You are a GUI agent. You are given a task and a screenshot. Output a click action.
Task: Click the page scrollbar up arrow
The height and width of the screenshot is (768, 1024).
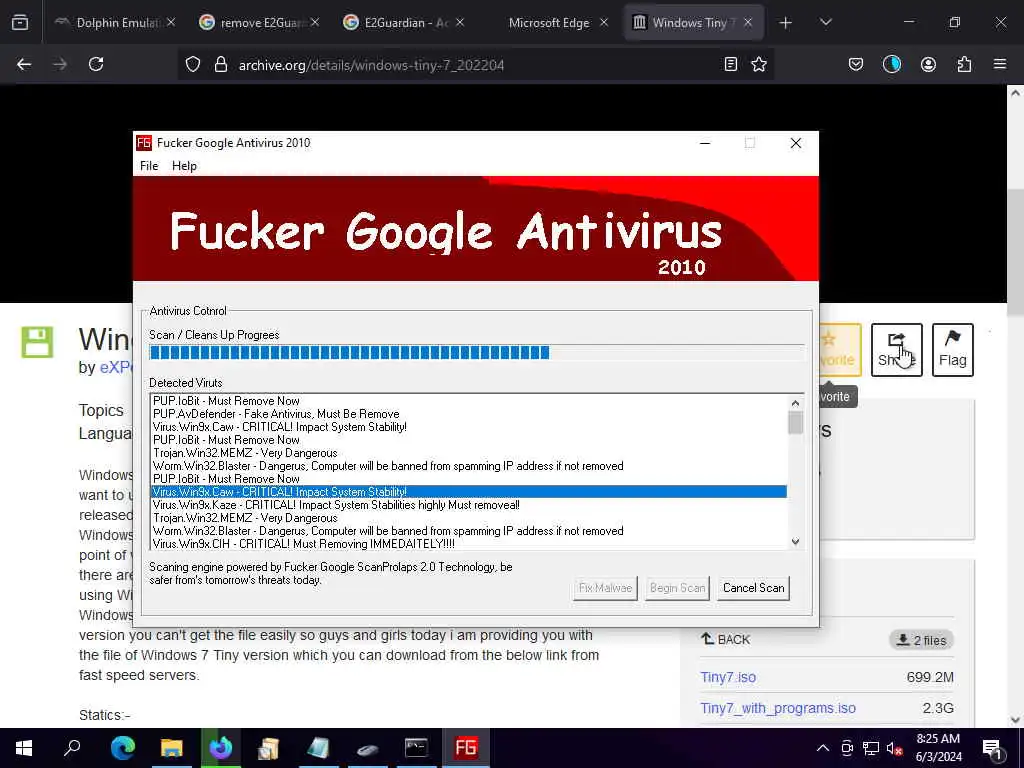pyautogui.click(x=1015, y=93)
